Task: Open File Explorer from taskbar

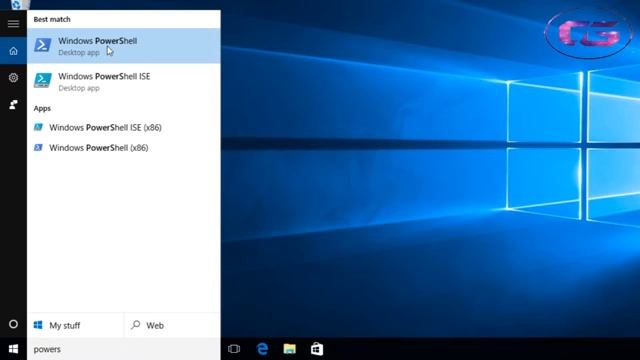Action: (x=289, y=349)
